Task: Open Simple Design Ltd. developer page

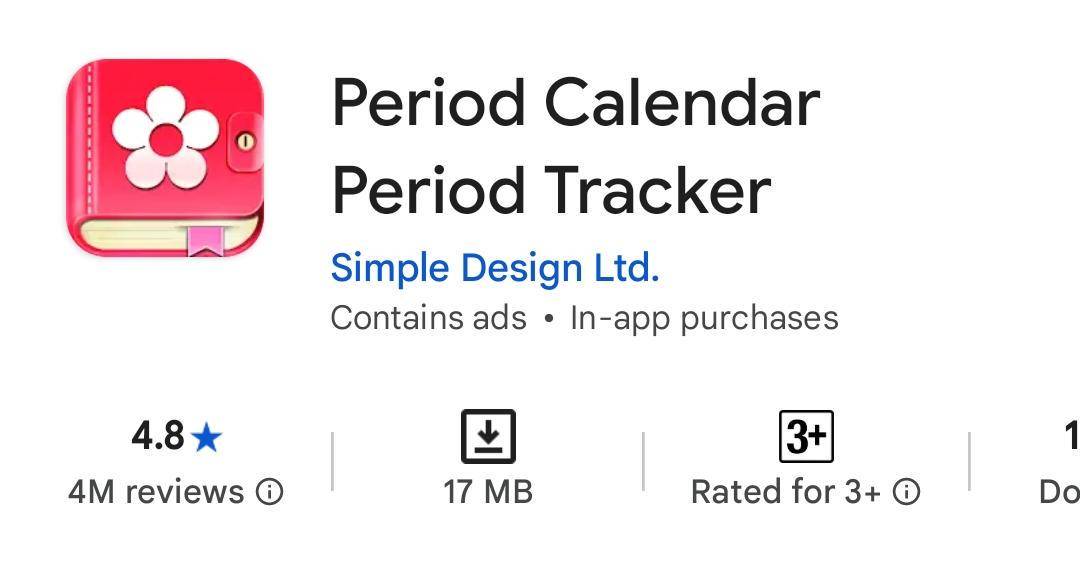Action: coord(495,267)
